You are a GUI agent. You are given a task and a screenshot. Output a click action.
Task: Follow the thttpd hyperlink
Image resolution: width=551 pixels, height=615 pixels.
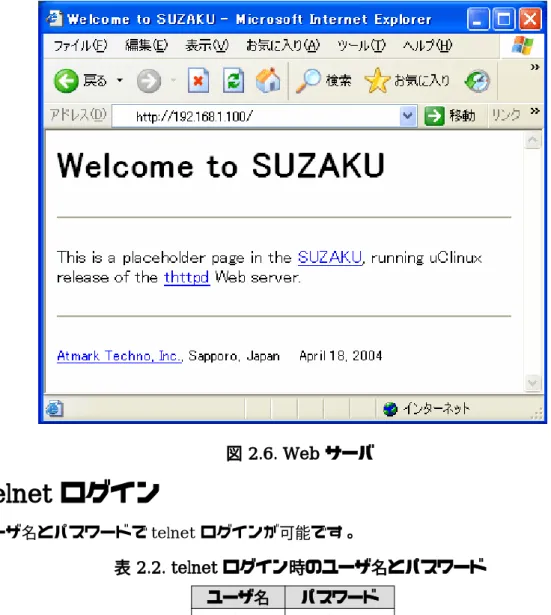point(187,277)
